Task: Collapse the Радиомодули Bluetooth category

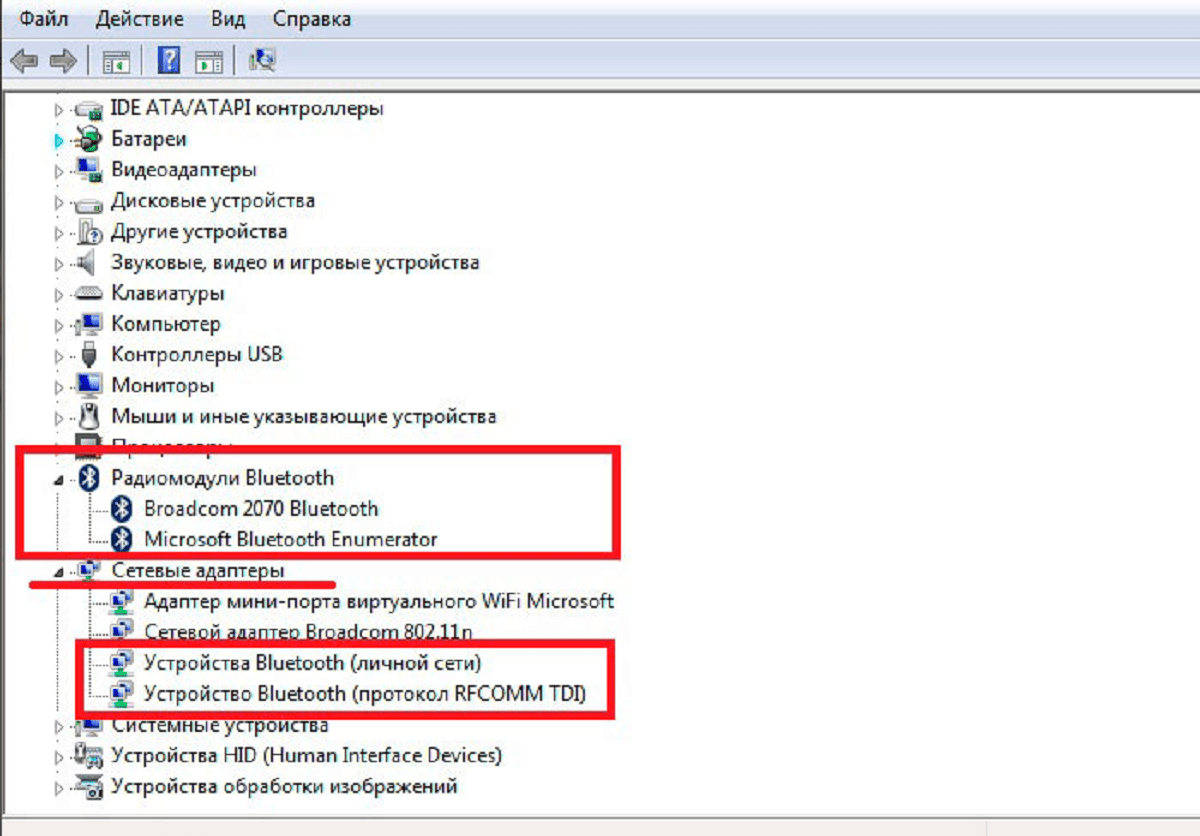Action: (58, 480)
